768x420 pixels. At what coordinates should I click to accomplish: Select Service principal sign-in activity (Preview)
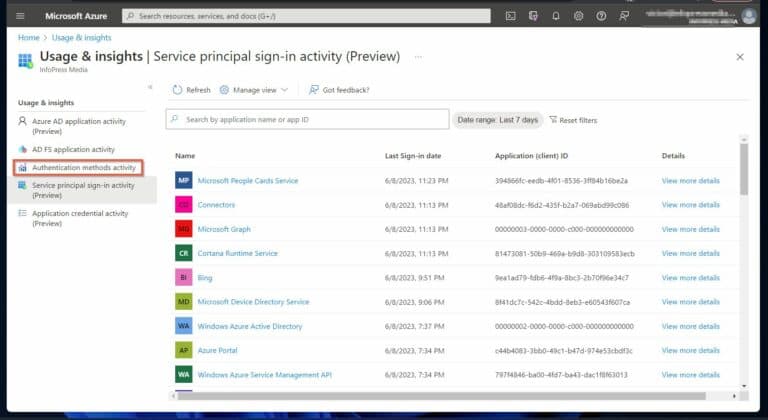click(83, 190)
